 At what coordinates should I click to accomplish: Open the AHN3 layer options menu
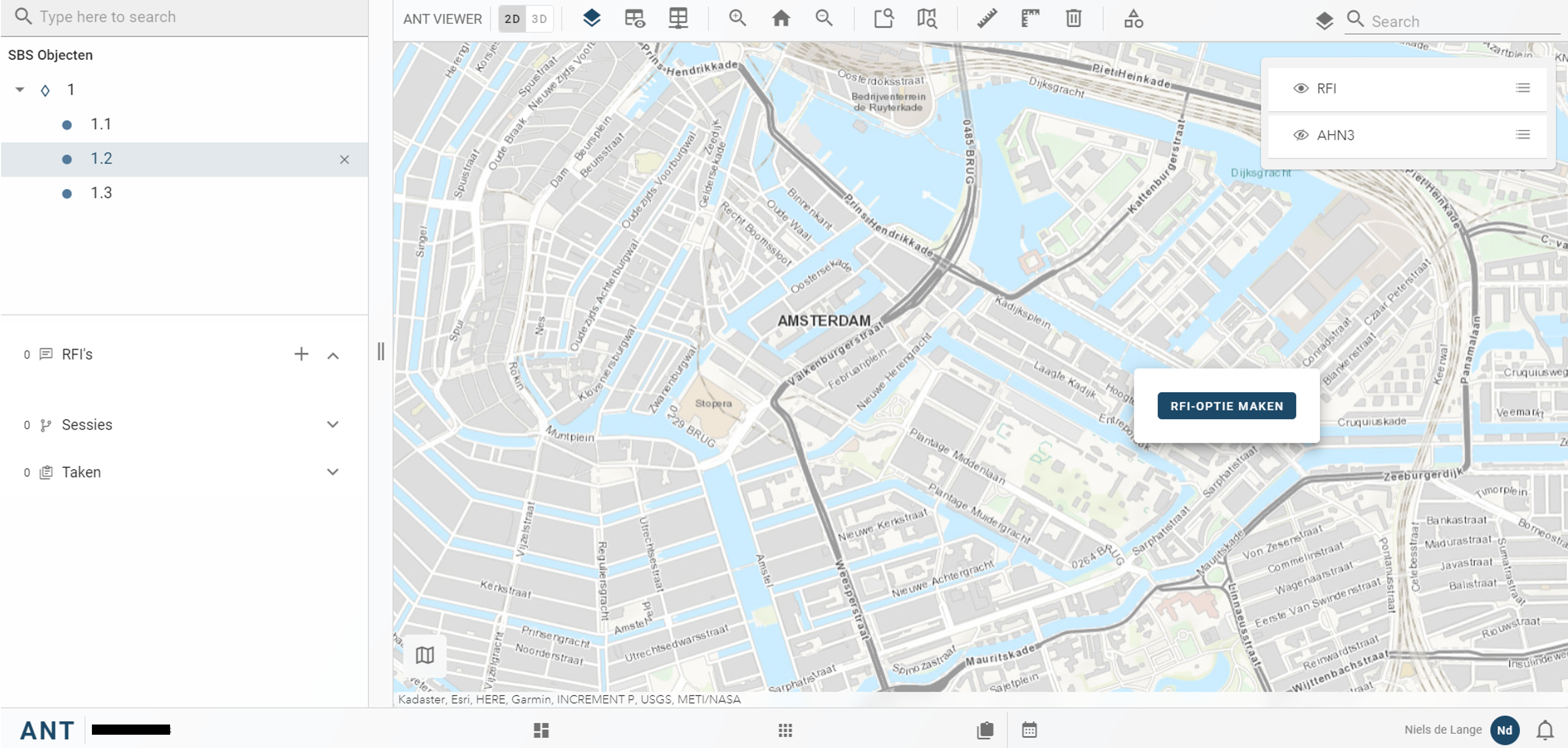[1523, 135]
